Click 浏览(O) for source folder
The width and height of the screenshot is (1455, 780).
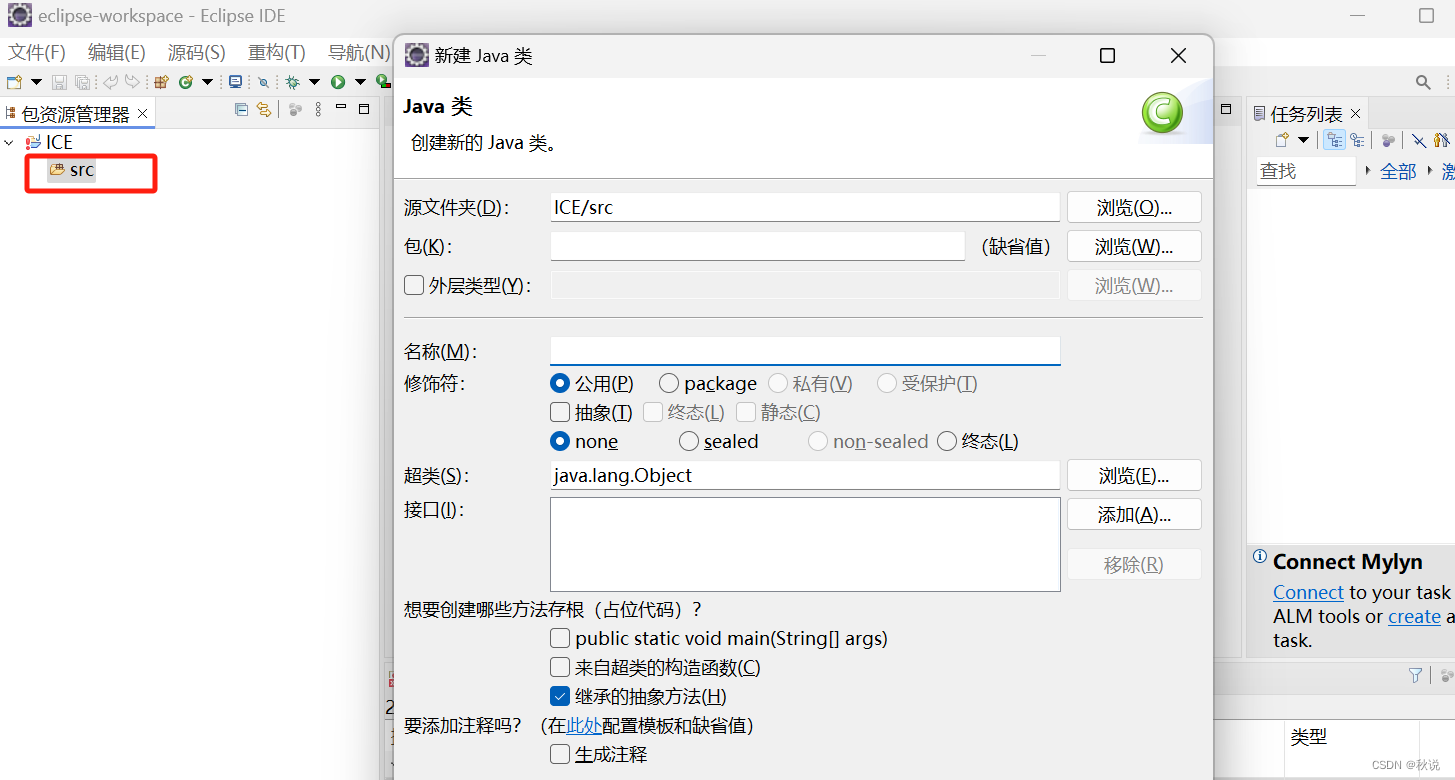tap(1134, 207)
